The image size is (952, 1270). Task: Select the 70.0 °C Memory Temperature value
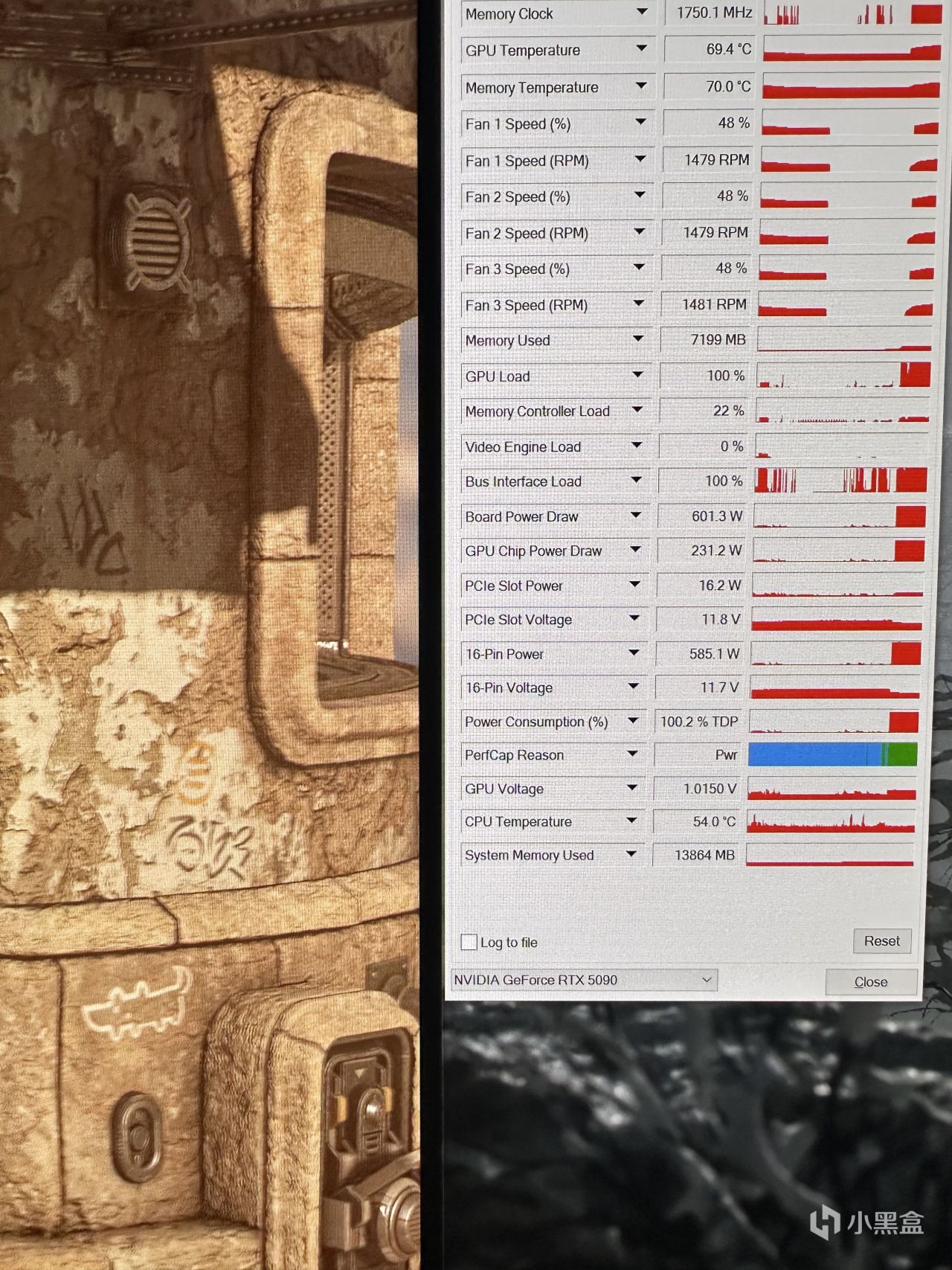point(709,86)
